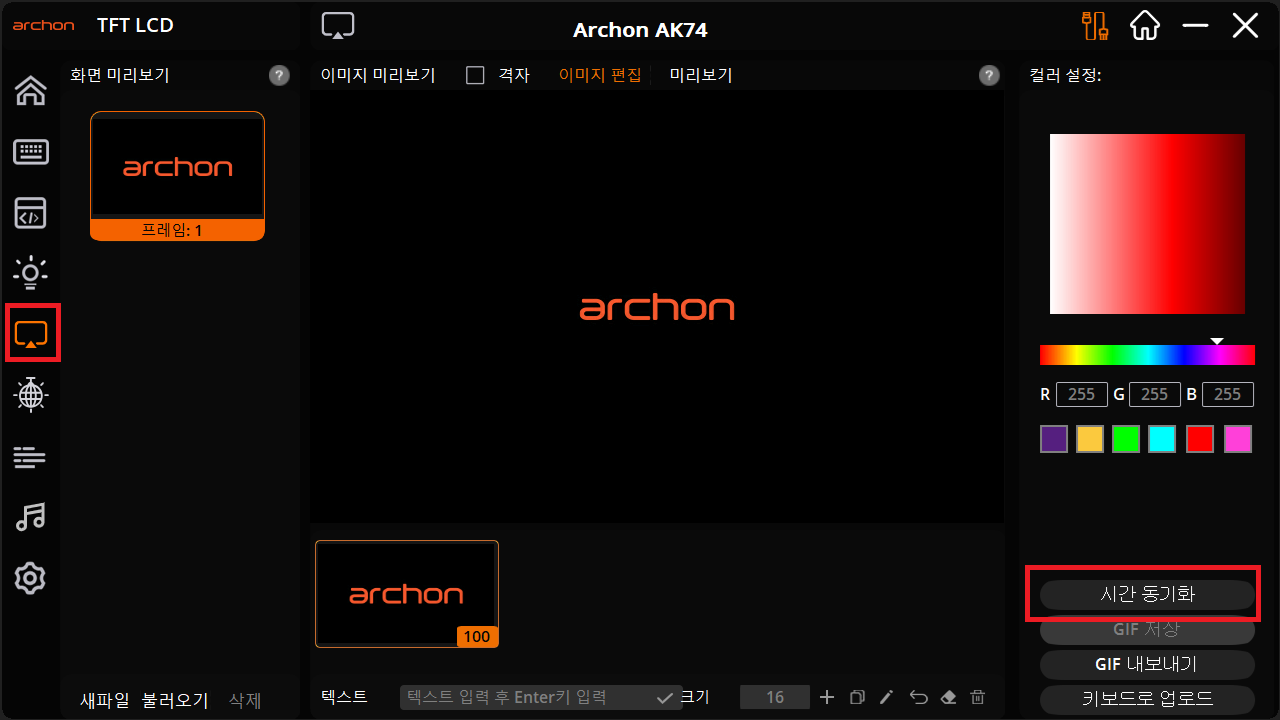This screenshot has width=1280, height=720.
Task: Click the 이미지 미리보기 label
Action: [x=378, y=75]
